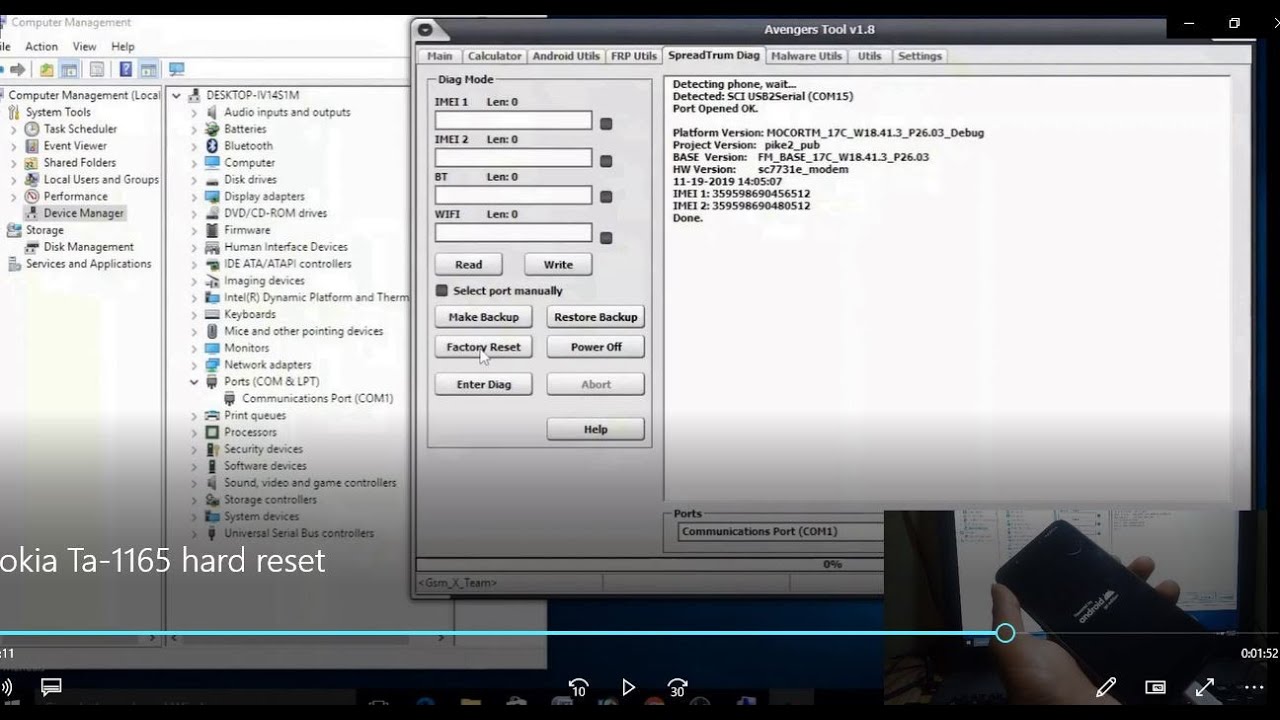Click the help toolbar icon in Computer Management
1280x720 pixels.
[x=125, y=69]
